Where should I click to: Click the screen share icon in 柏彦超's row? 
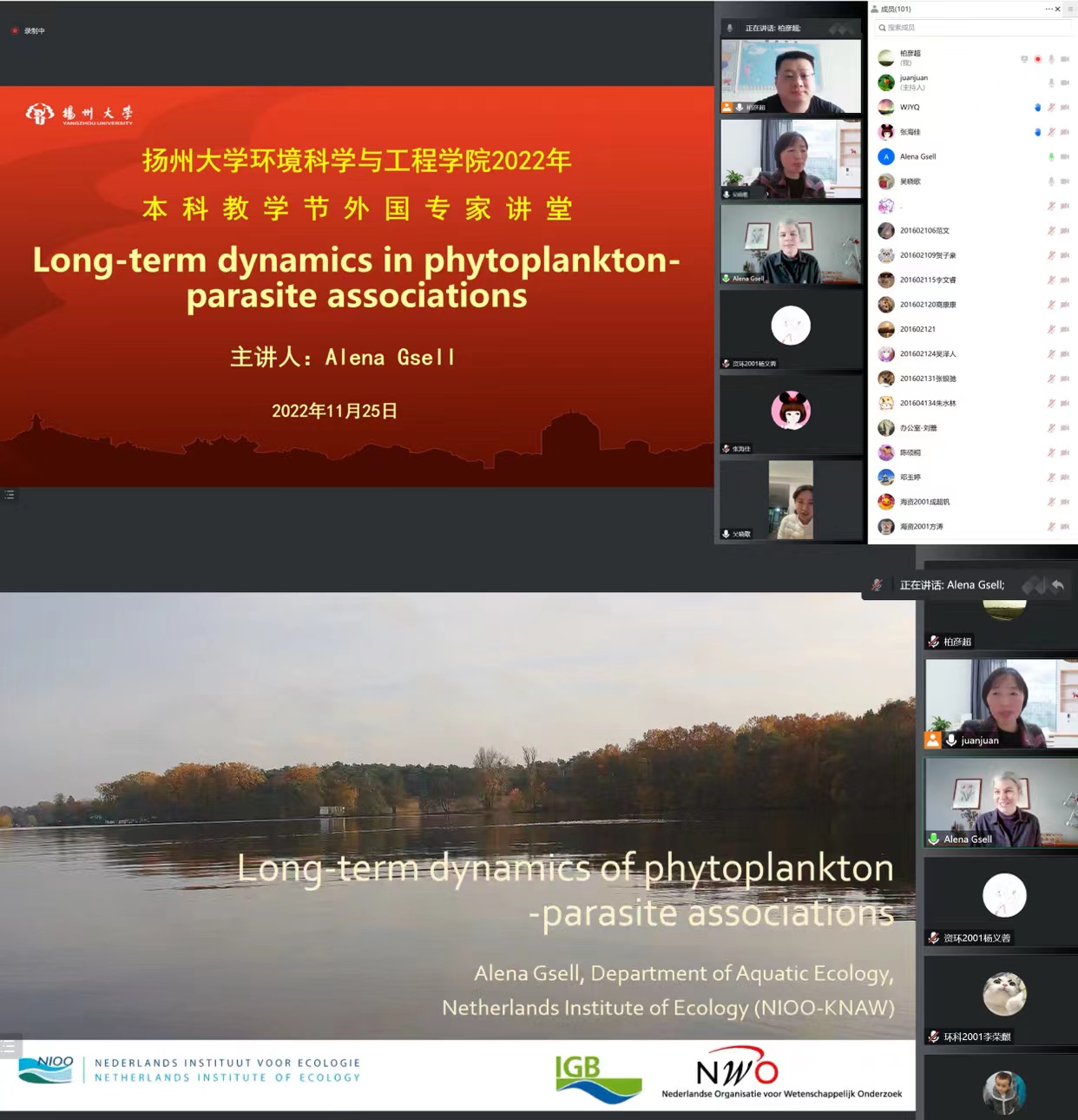(x=1024, y=59)
